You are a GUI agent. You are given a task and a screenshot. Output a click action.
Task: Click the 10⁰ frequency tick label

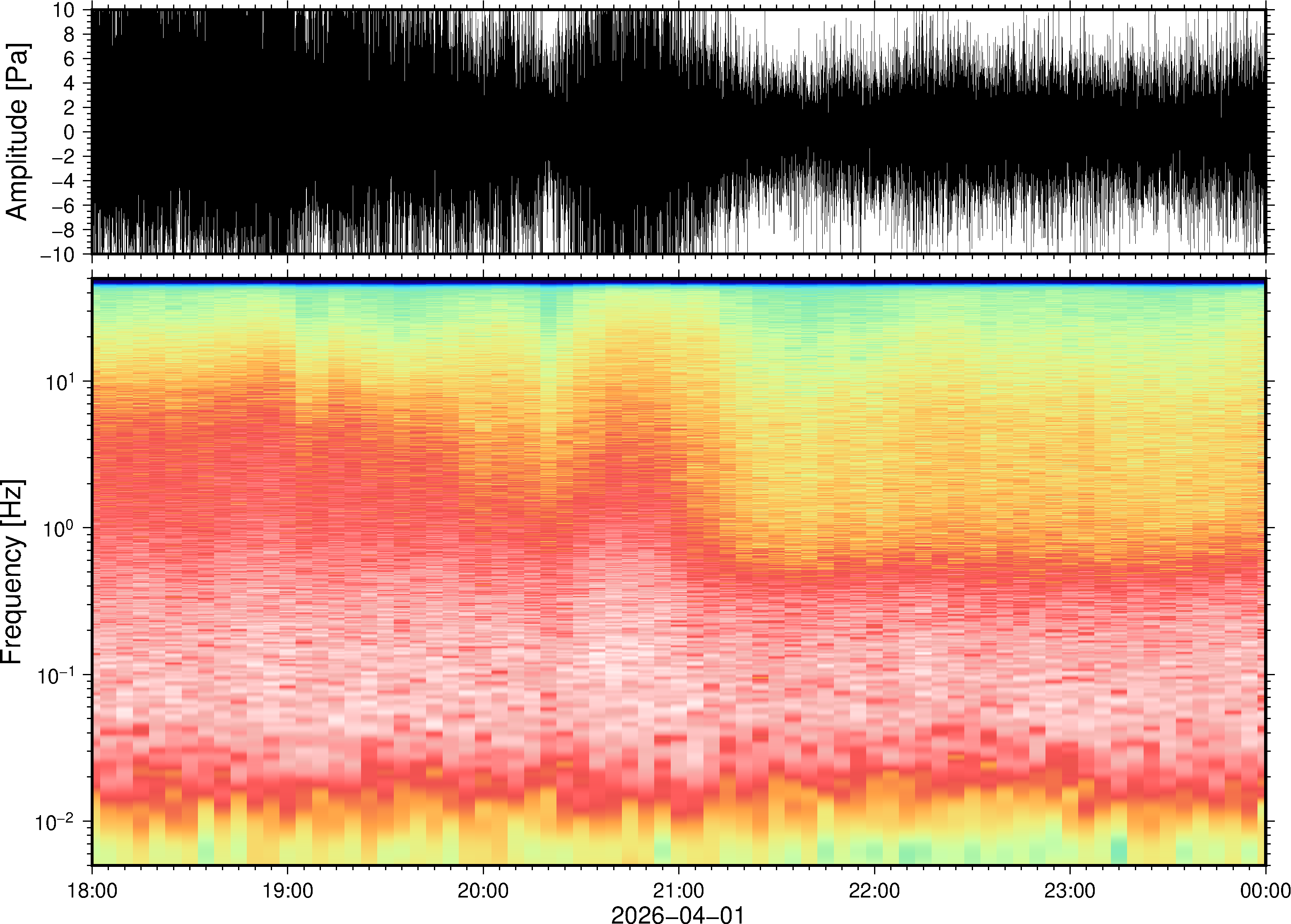(60, 528)
